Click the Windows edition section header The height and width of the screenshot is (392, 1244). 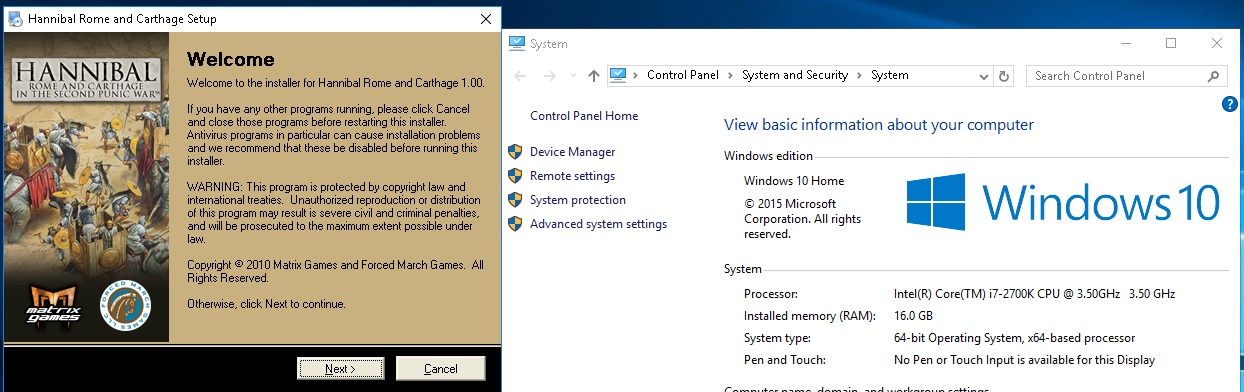click(x=768, y=156)
